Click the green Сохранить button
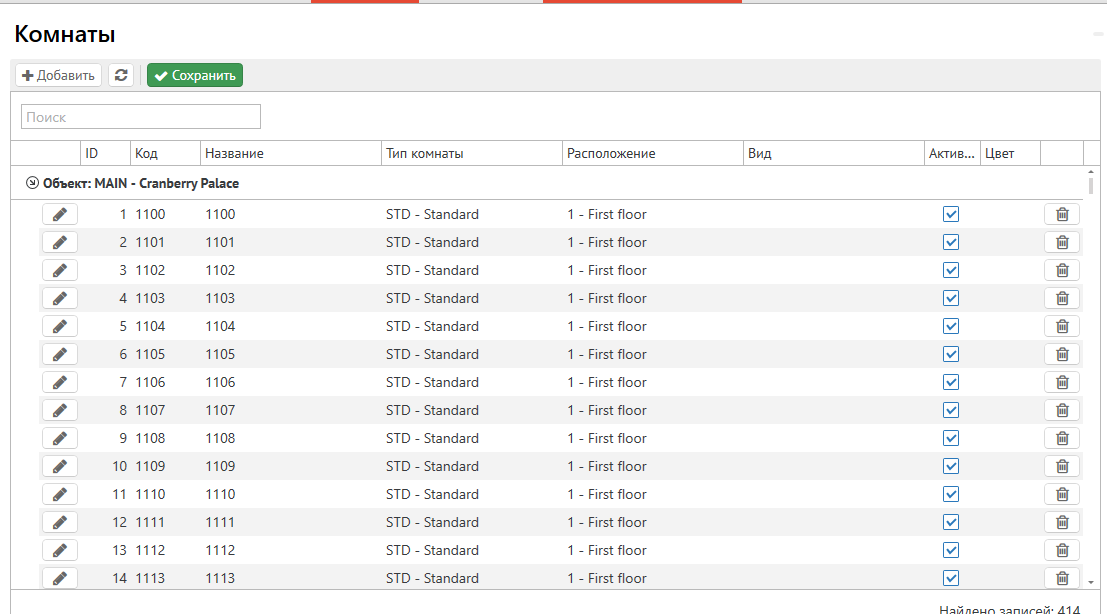This screenshot has height=614, width=1107. [195, 75]
